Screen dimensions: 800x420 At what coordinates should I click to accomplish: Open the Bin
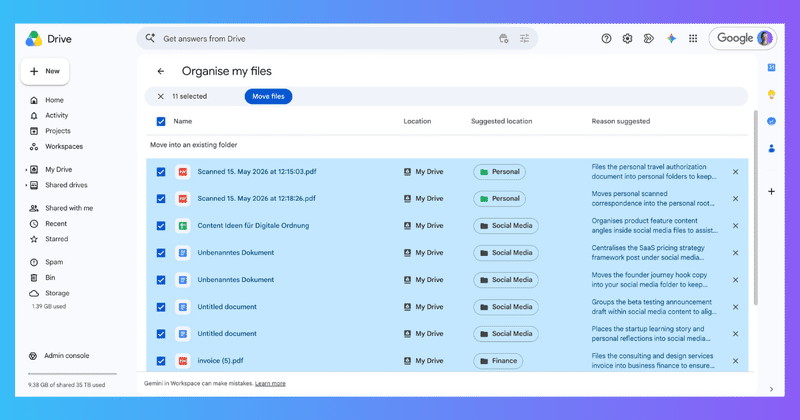click(50, 278)
